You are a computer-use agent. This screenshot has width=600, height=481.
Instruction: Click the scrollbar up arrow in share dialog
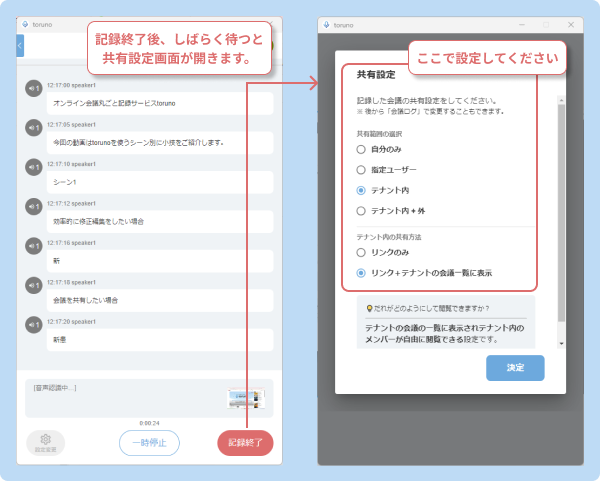click(561, 100)
